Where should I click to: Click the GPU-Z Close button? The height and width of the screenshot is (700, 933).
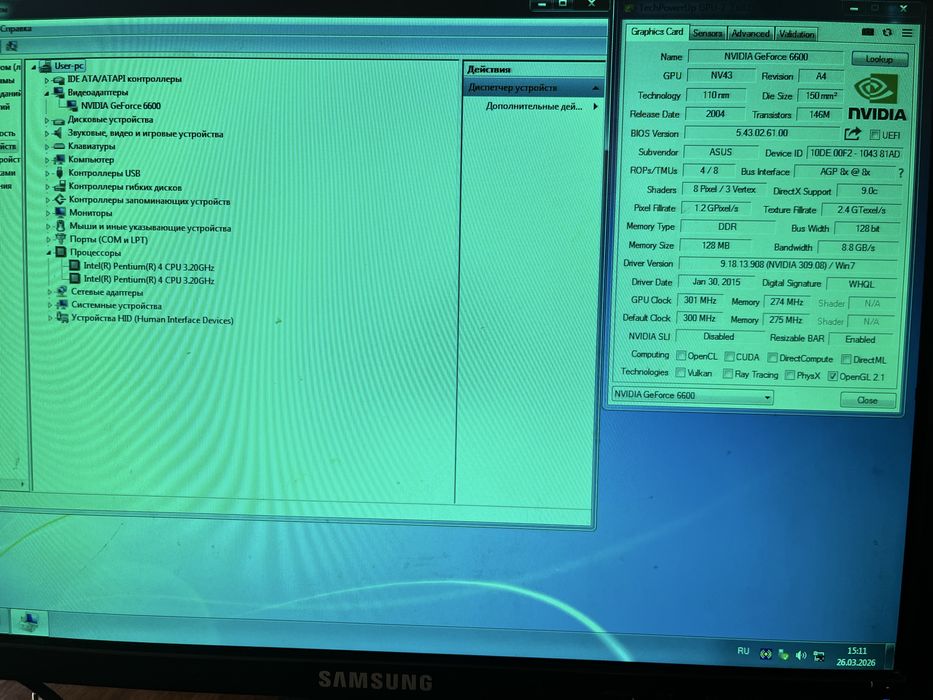pyautogui.click(x=867, y=400)
